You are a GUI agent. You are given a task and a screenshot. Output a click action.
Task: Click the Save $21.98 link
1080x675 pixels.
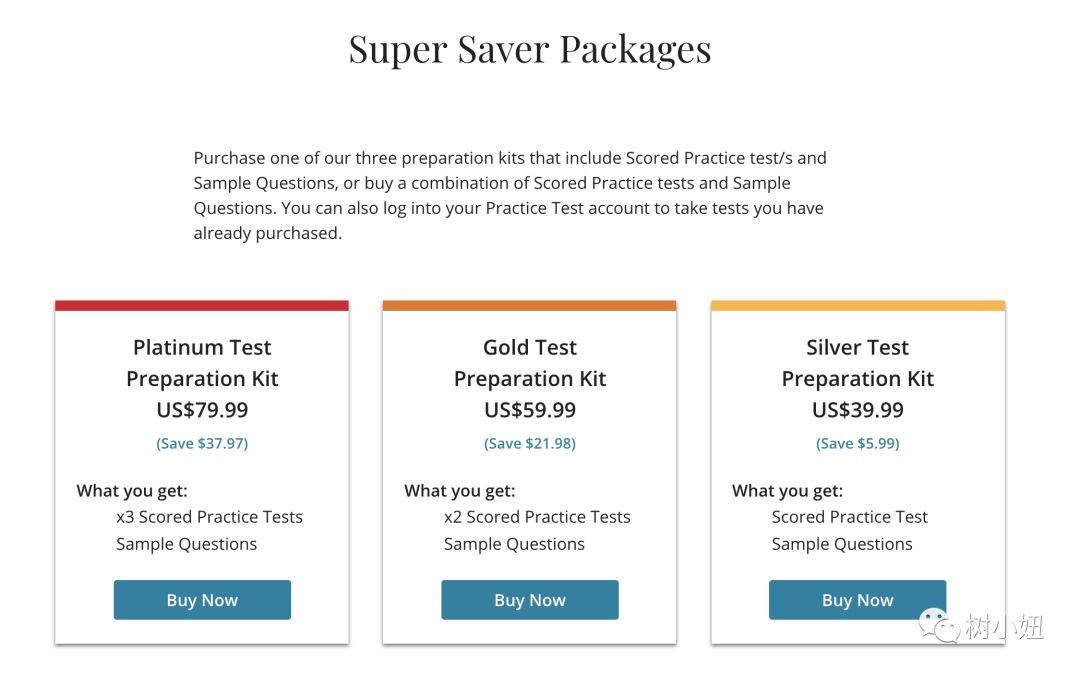[x=530, y=444]
